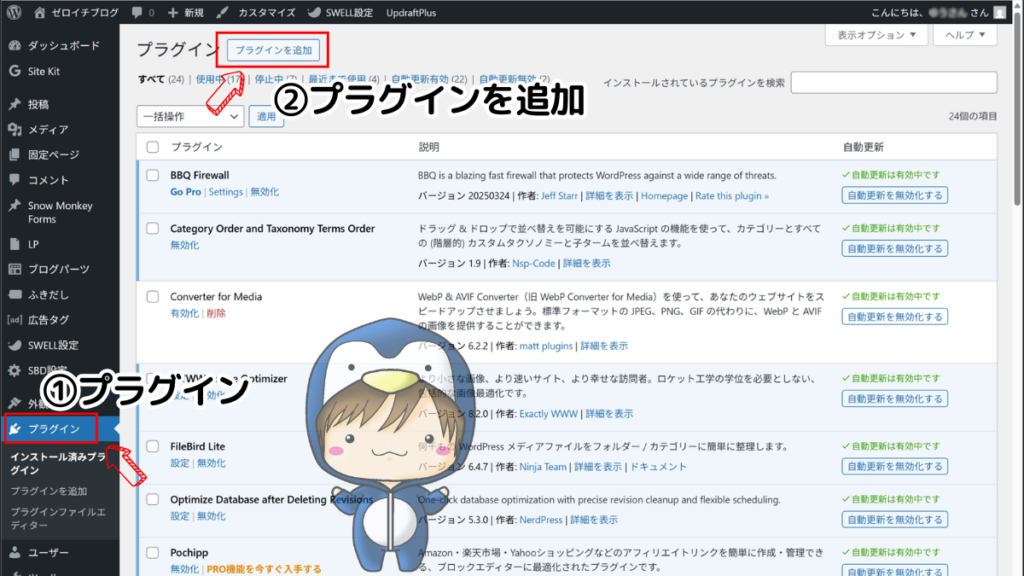Open UpdraftPlus admin bar menu
The image size is (1024, 576).
click(x=411, y=12)
